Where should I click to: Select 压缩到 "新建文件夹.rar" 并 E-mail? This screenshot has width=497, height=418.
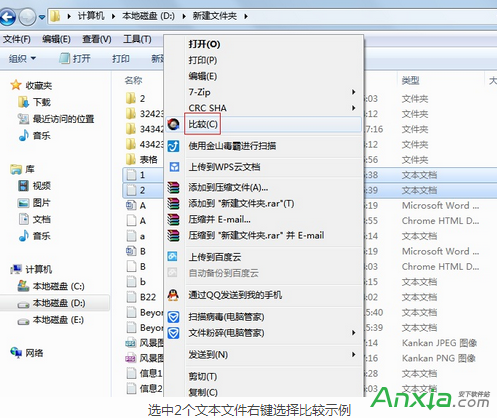click(x=256, y=235)
